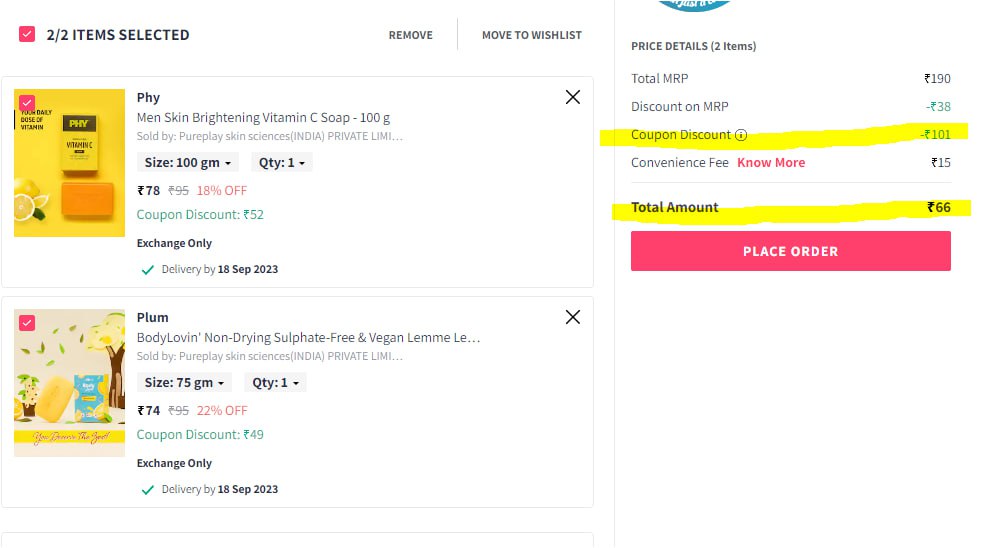
Task: Open Size 100 gm dropdown for Phy
Action: pyautogui.click(x=188, y=163)
